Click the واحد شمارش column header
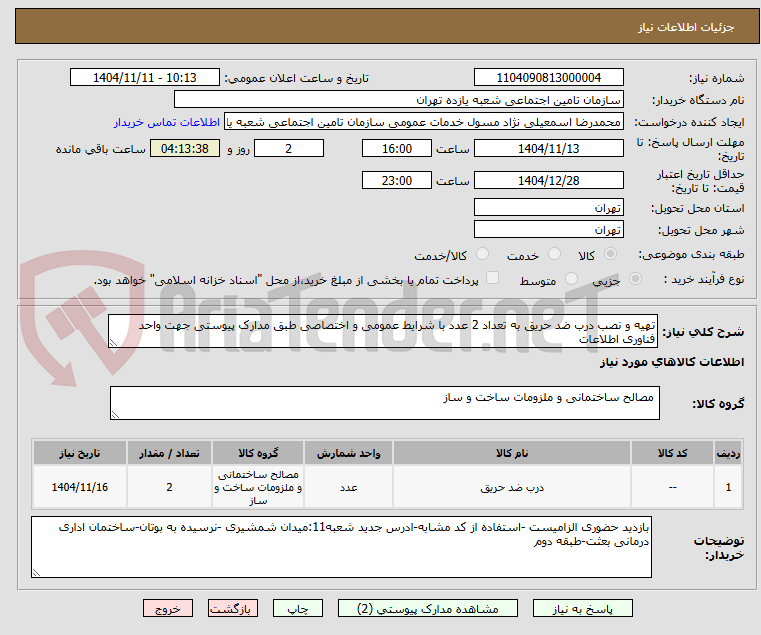Viewport: 761px width, 635px height. 348,453
